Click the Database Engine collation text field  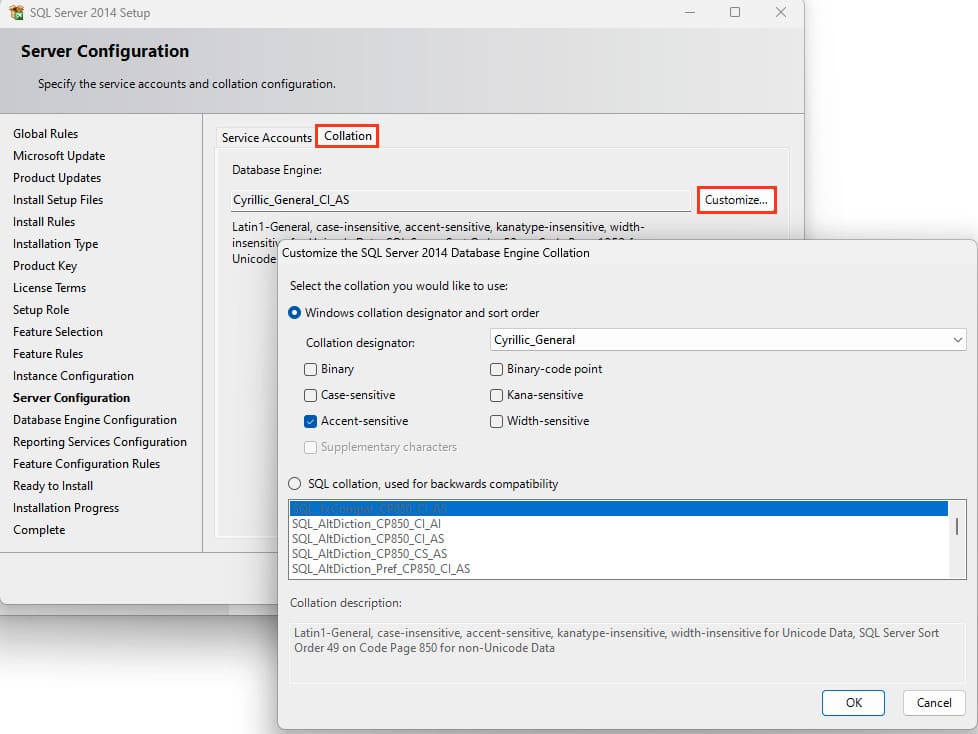click(x=460, y=200)
